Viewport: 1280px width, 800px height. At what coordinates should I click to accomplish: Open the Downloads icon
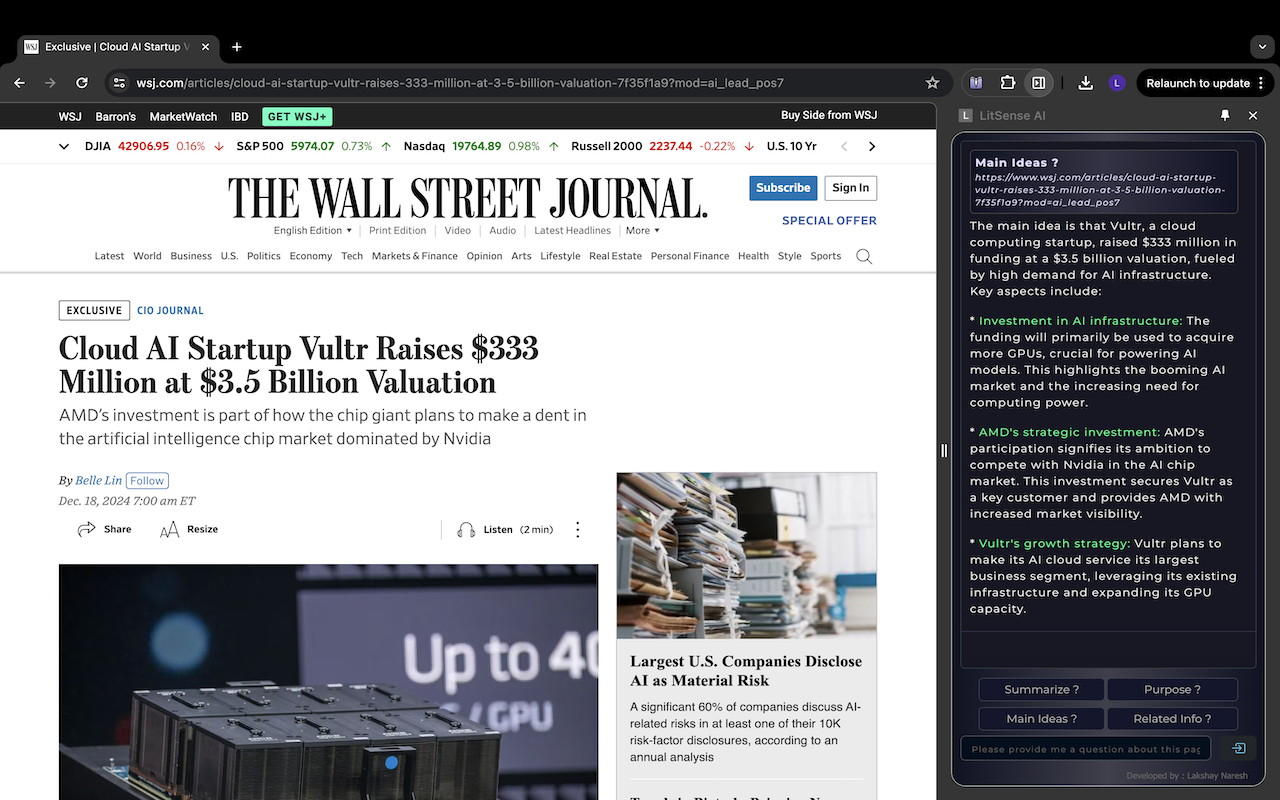click(1085, 83)
